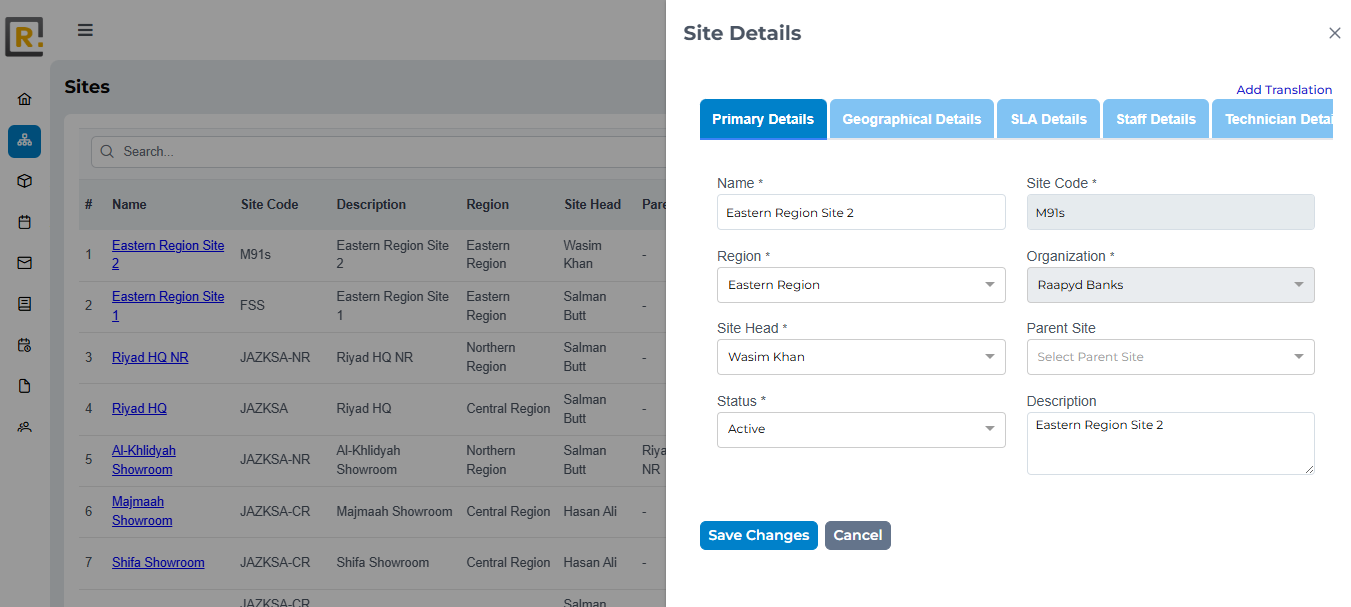Open the Add Translation link
The image size is (1351, 607).
(1284, 89)
